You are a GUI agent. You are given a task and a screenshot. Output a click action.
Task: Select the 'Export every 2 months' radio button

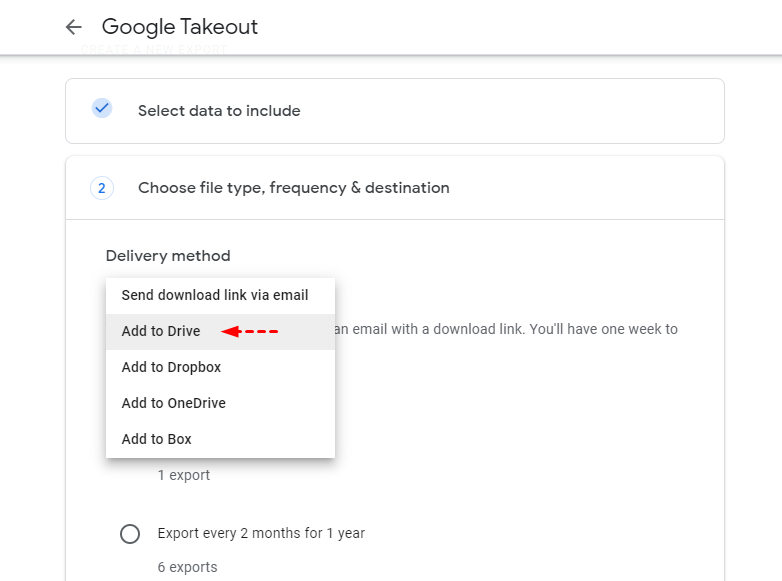coord(130,534)
